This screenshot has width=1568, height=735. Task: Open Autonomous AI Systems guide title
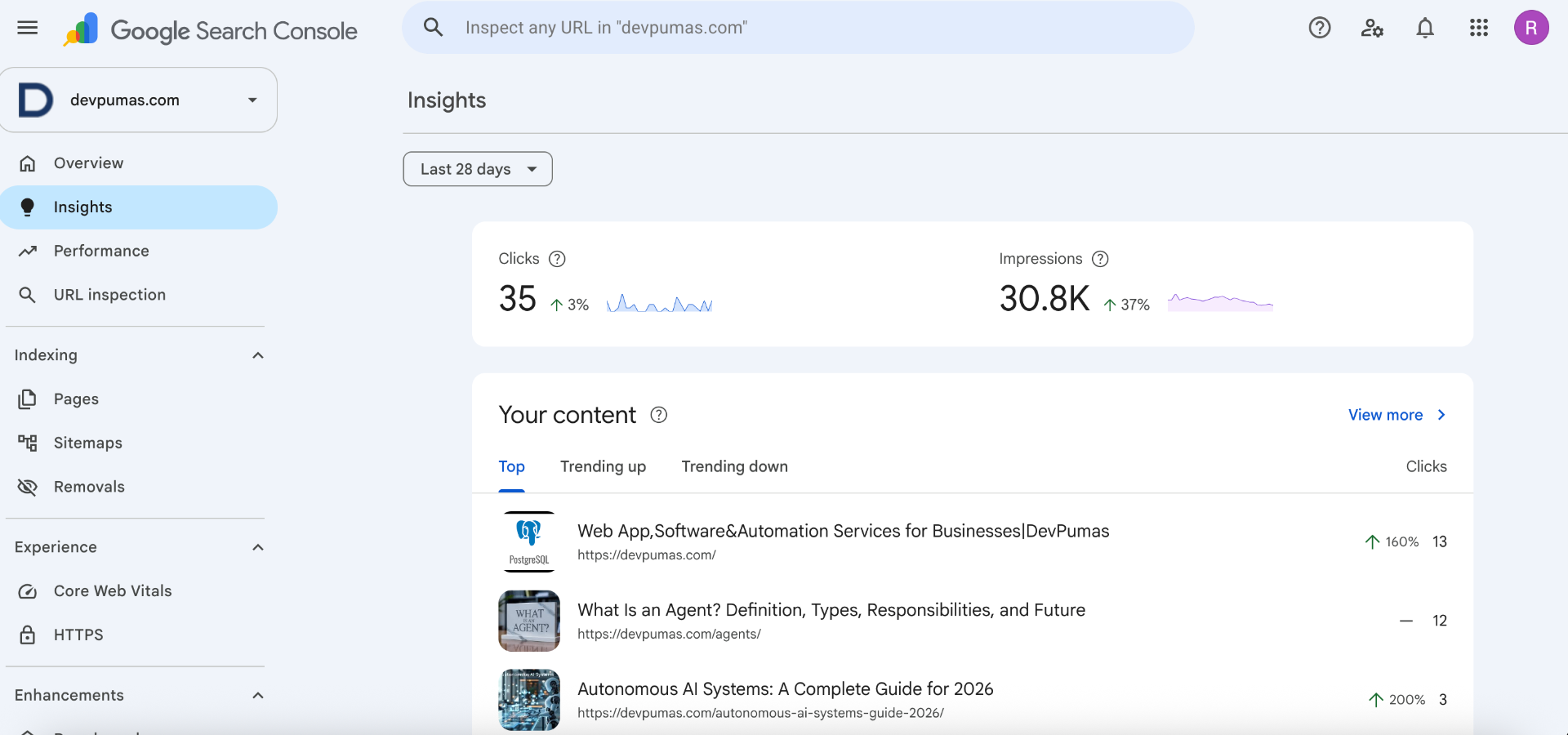pyautogui.click(x=785, y=689)
